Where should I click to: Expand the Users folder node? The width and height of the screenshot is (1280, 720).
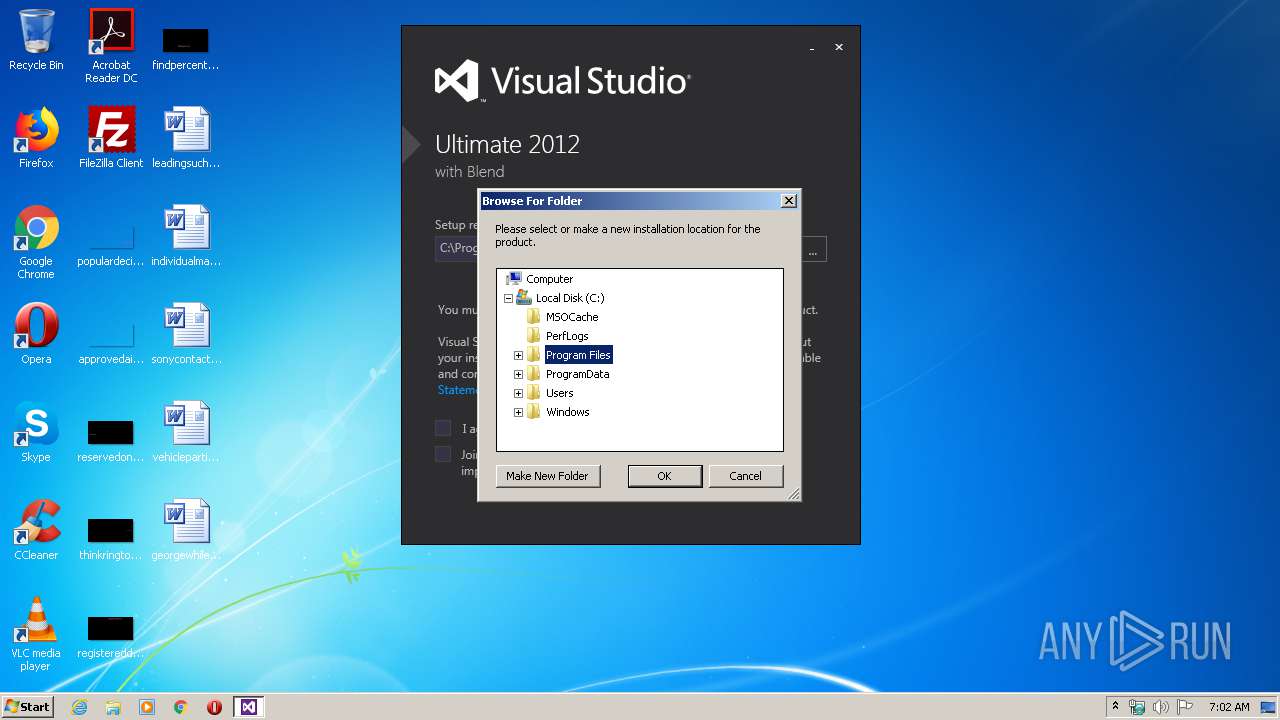pos(518,393)
